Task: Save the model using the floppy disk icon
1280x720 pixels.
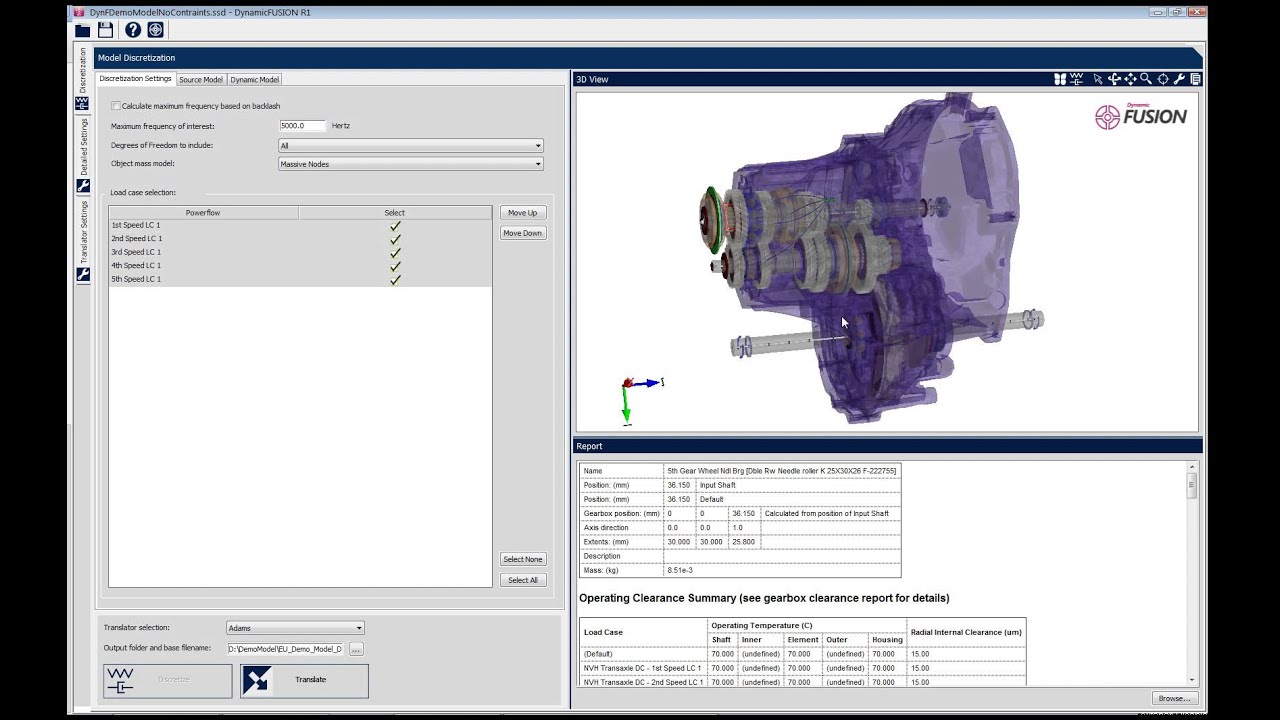Action: 105,30
